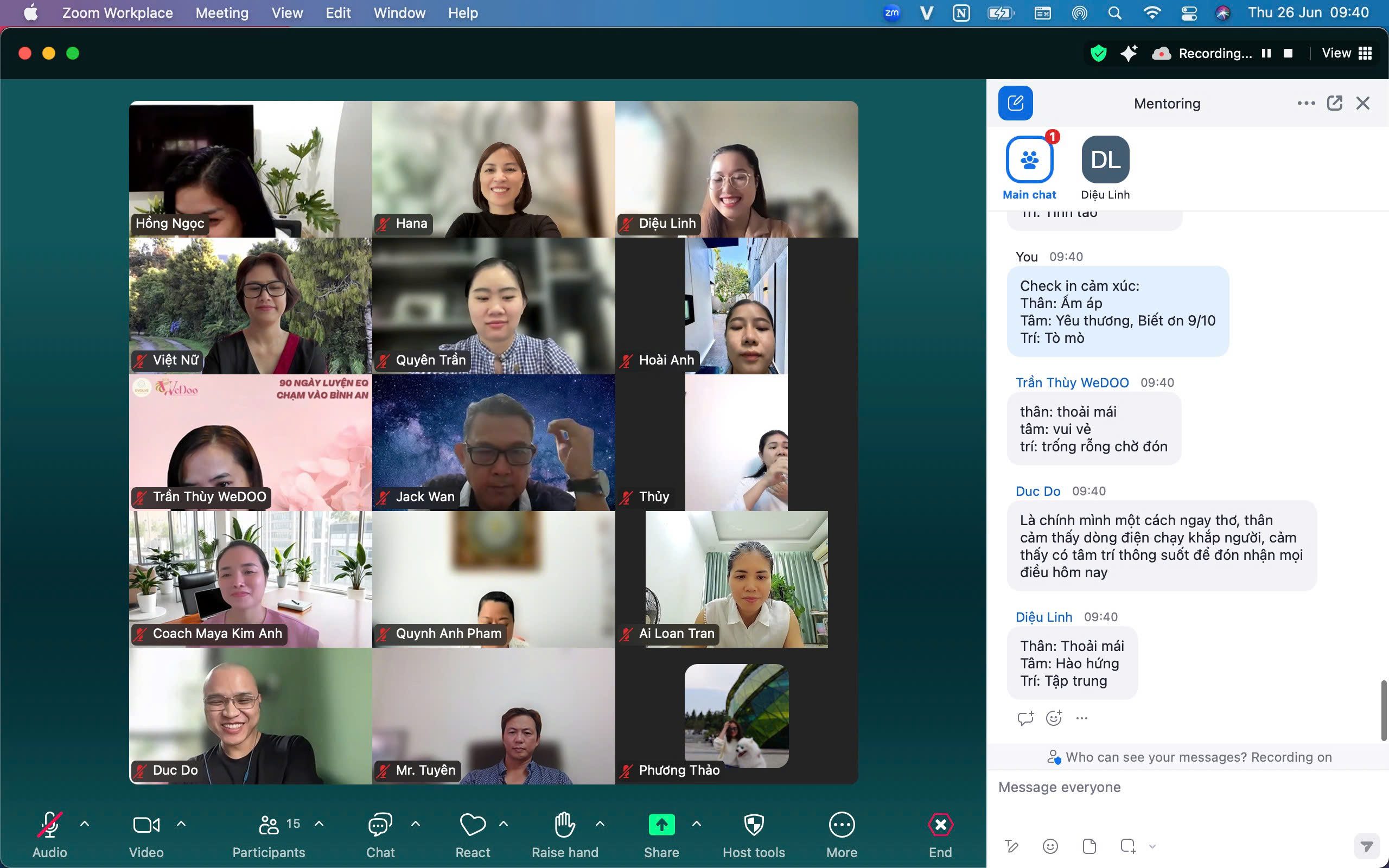
Task: Click the chat panel scrollbar
Action: coord(1383,711)
